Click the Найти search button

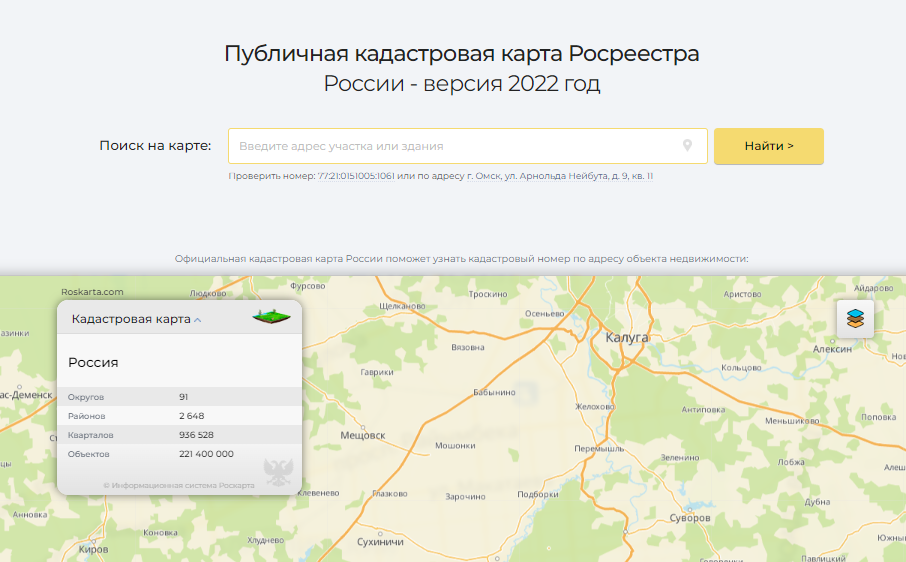[768, 146]
